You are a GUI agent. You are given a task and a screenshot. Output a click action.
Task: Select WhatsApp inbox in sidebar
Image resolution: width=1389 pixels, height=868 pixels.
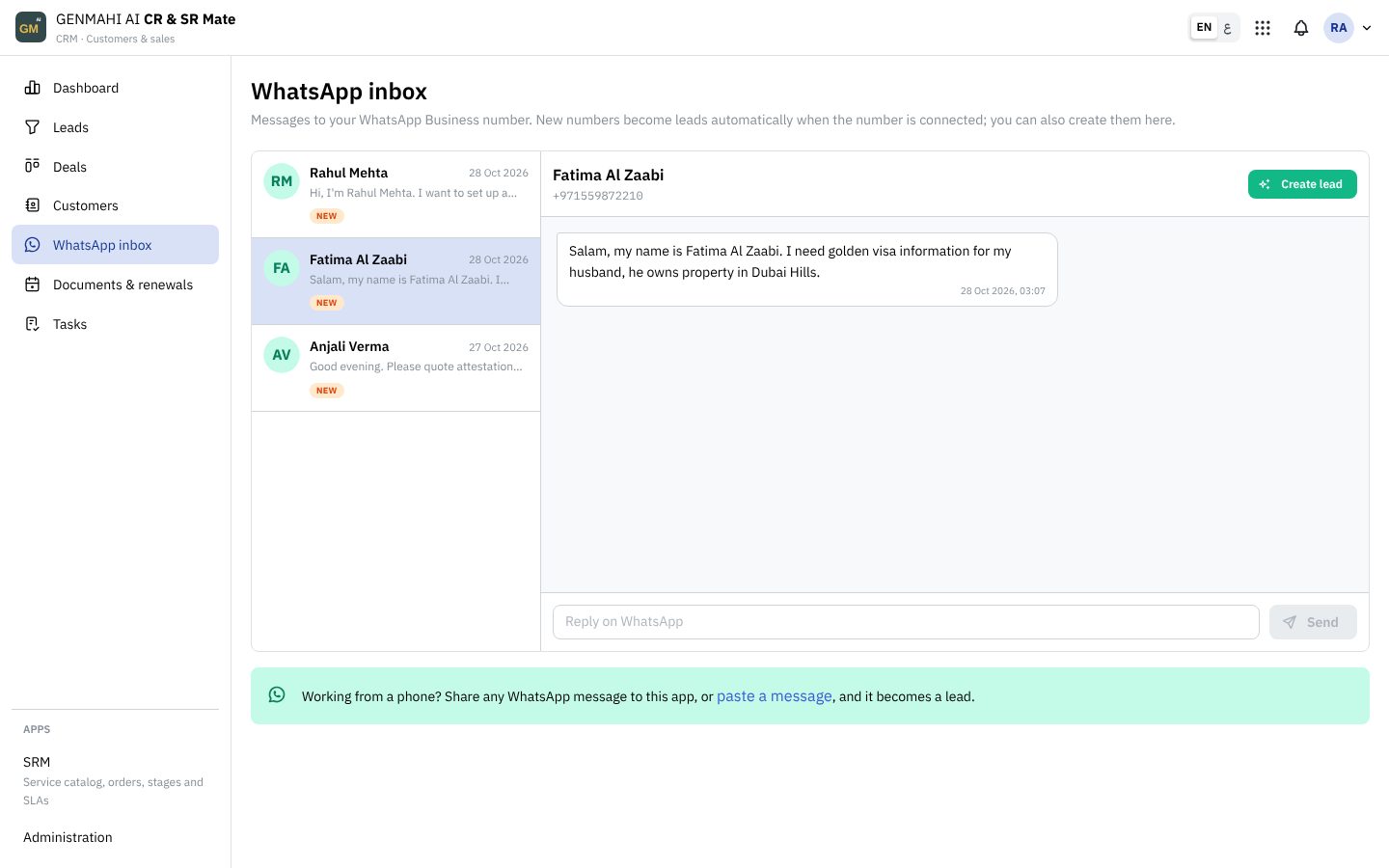click(x=115, y=245)
